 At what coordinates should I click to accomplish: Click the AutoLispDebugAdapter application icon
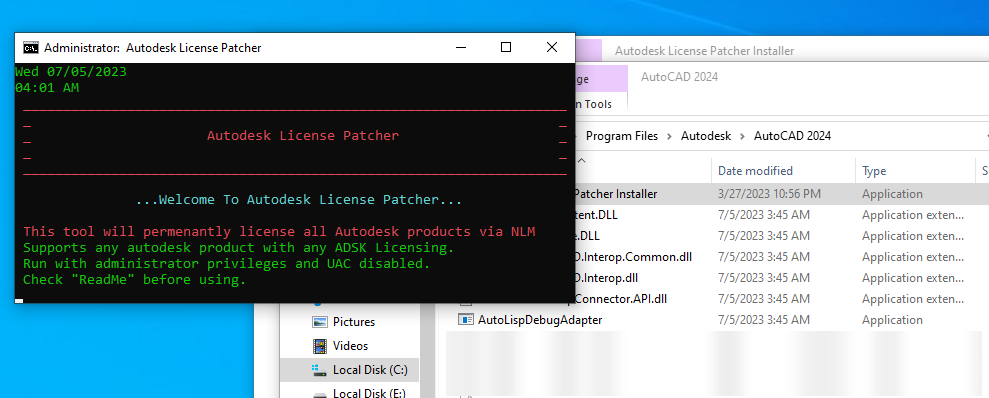click(465, 320)
